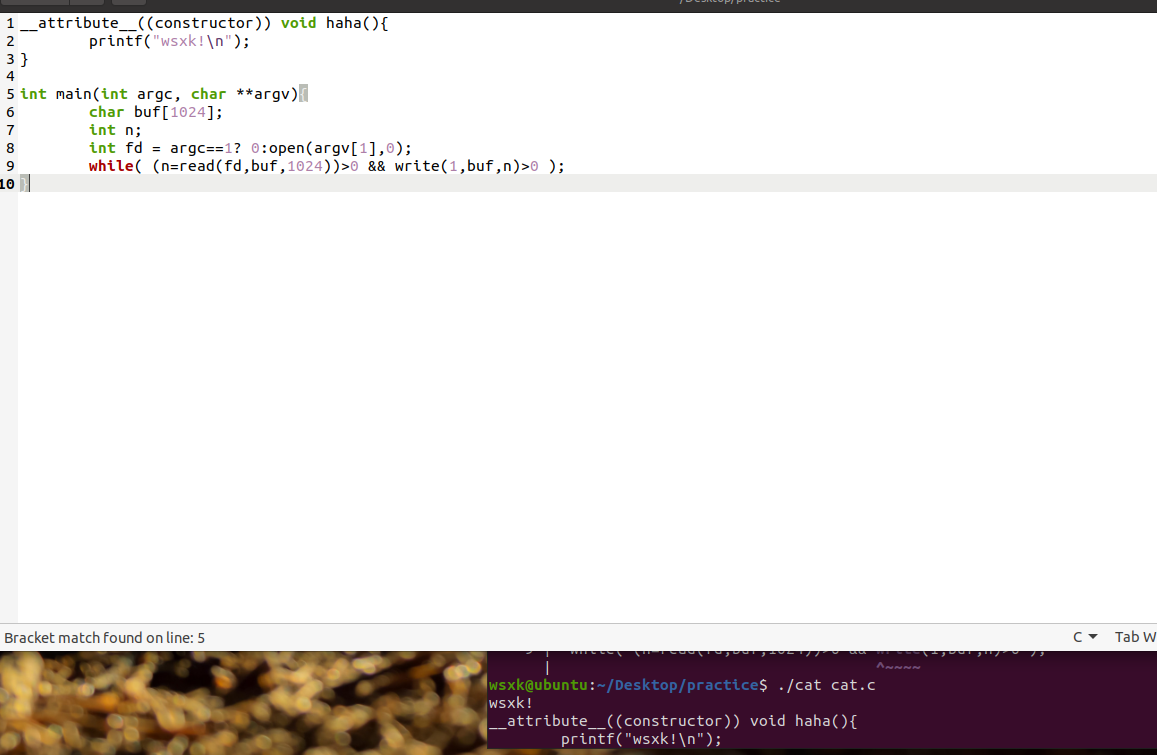Click the 'wsxk!' output line in the terminal
Image resolution: width=1157 pixels, height=755 pixels.
point(511,703)
